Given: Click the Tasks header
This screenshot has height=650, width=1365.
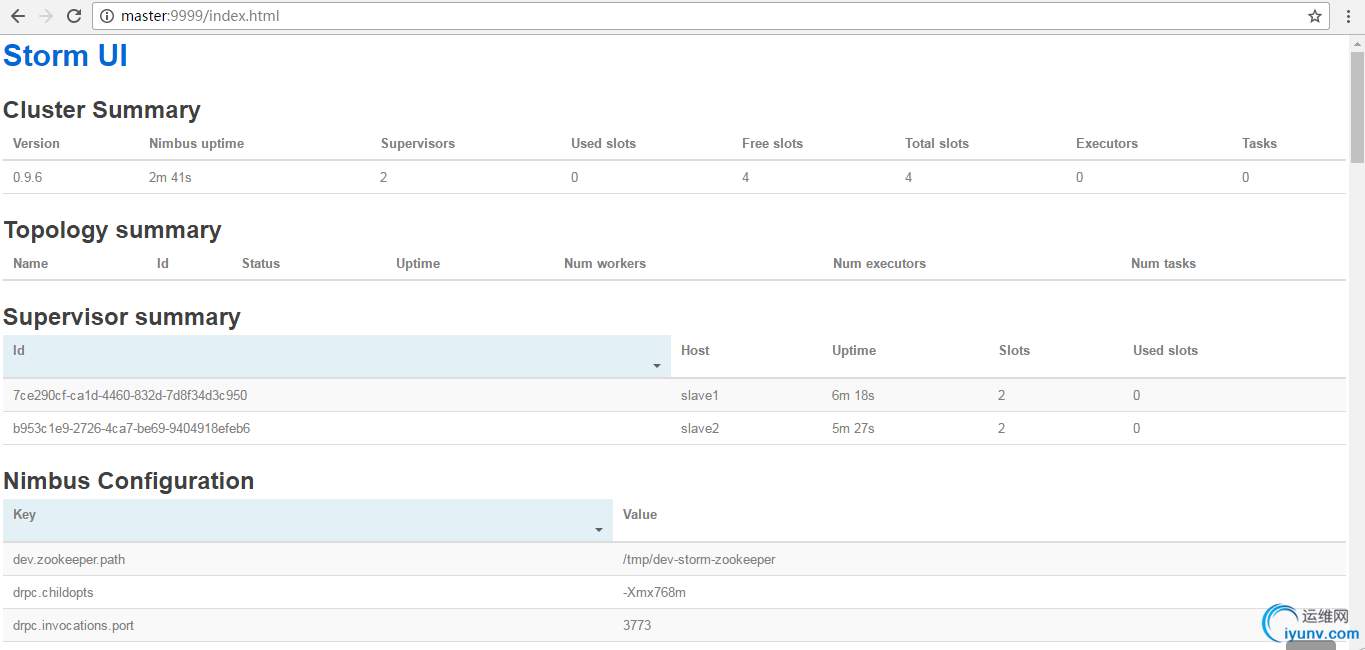Looking at the screenshot, I should 1259,143.
